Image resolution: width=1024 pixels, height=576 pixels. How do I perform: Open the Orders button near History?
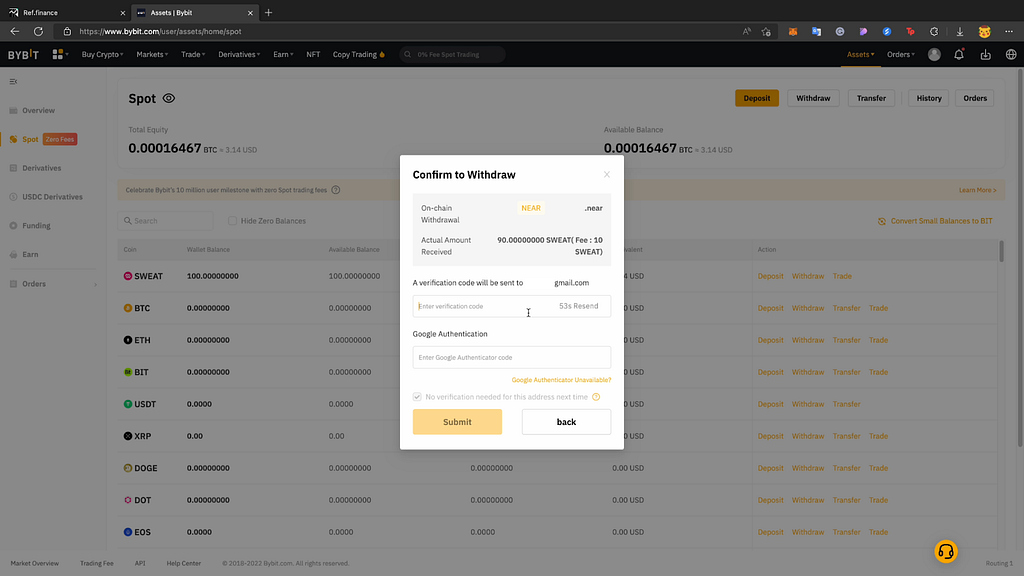tap(975, 99)
